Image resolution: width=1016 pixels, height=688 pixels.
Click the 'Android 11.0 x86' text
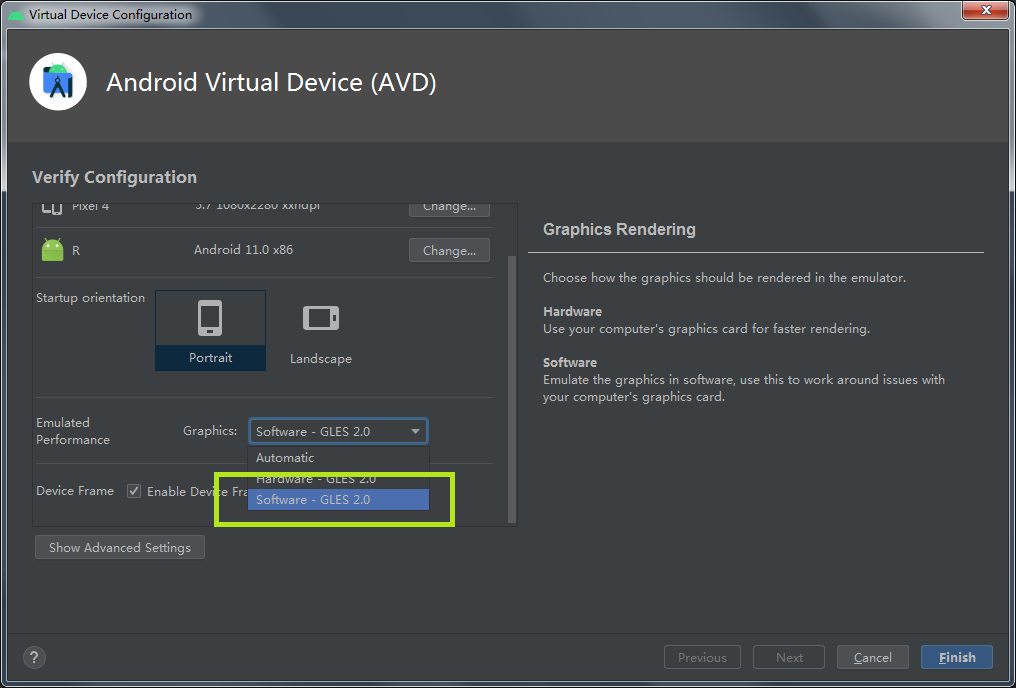click(x=243, y=249)
